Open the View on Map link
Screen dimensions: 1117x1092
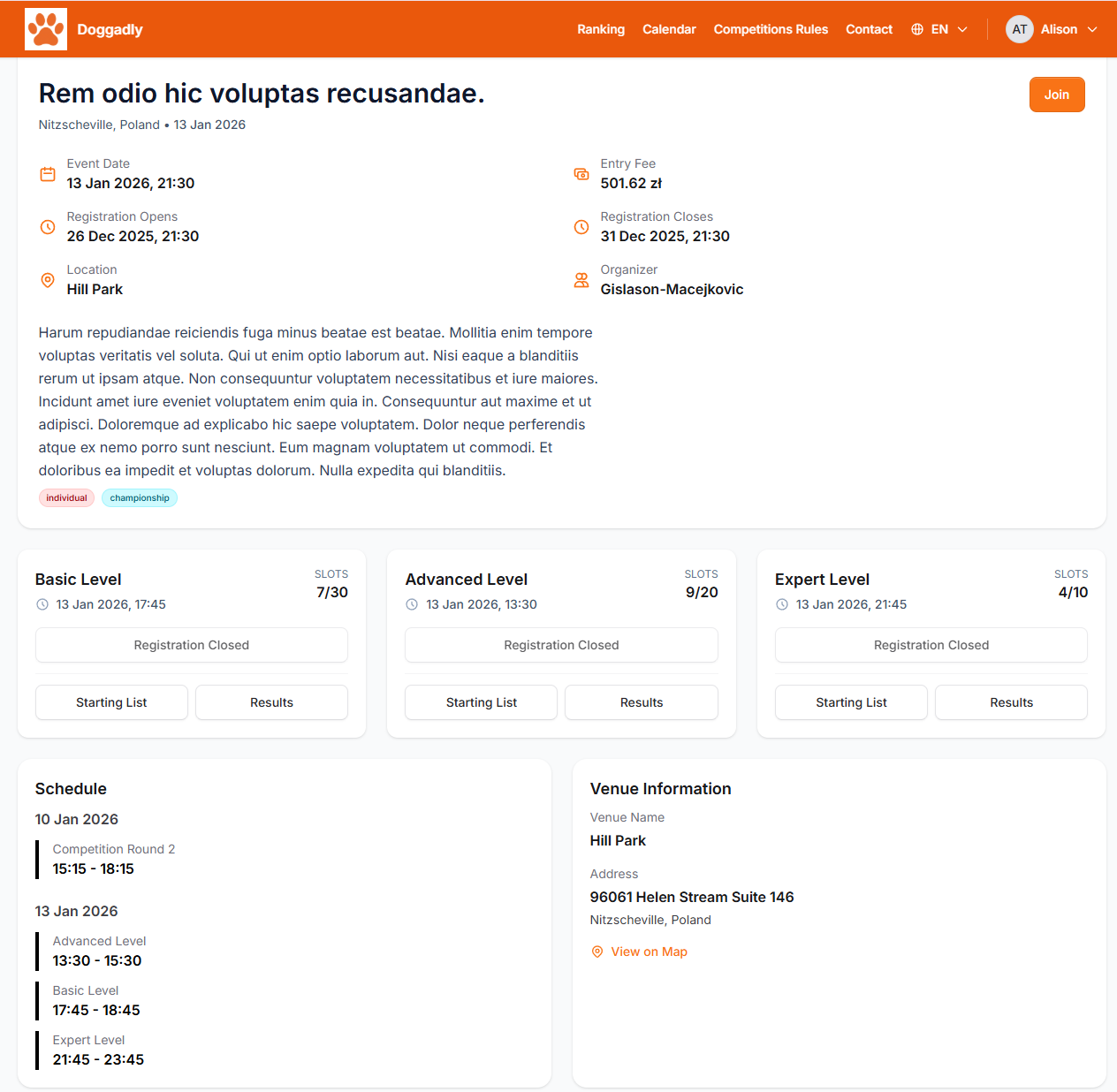click(x=649, y=952)
